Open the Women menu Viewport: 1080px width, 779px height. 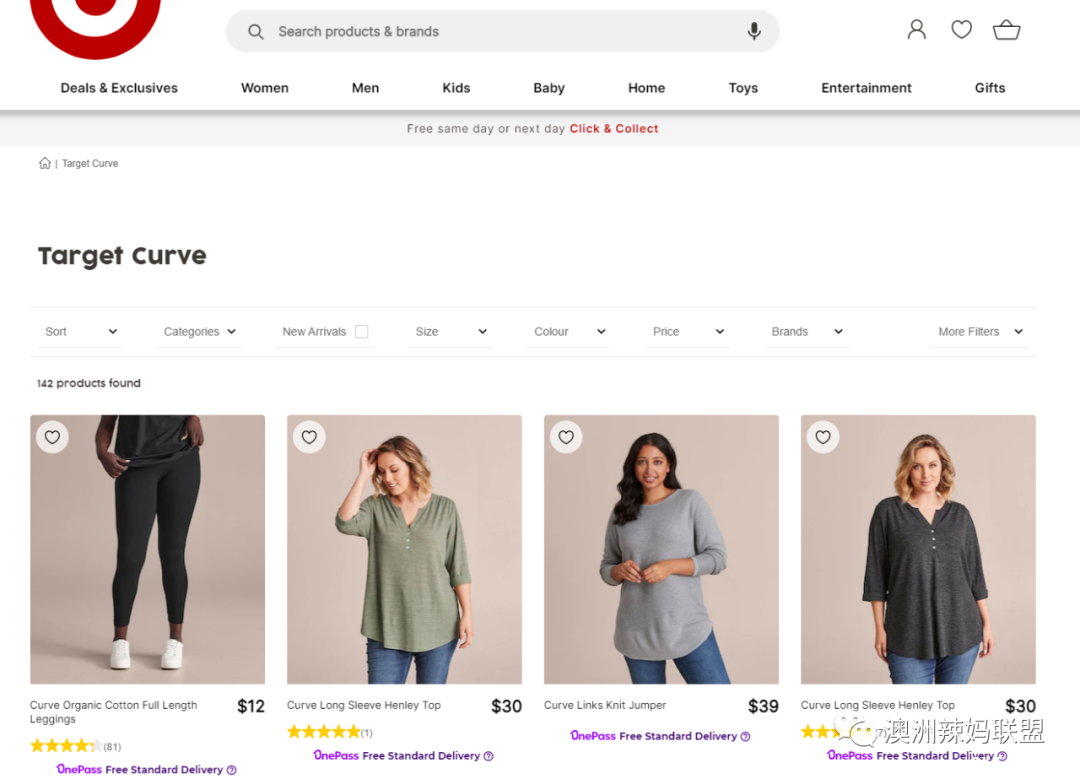pyautogui.click(x=264, y=88)
